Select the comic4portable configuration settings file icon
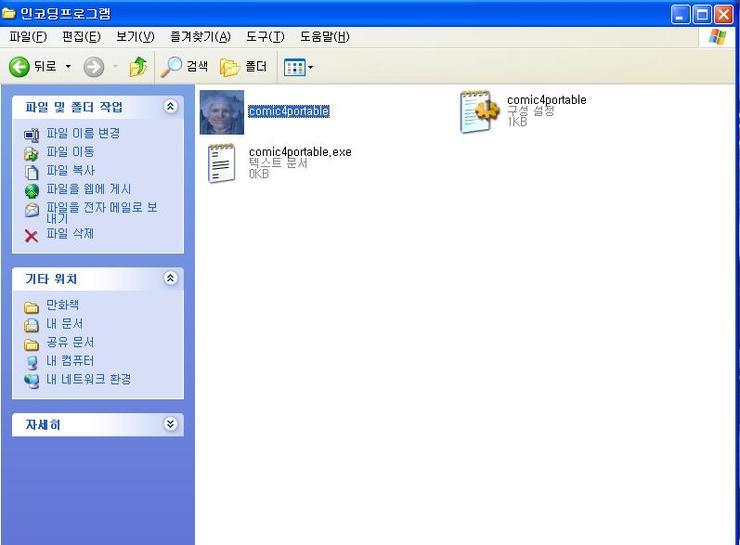 pyautogui.click(x=479, y=111)
